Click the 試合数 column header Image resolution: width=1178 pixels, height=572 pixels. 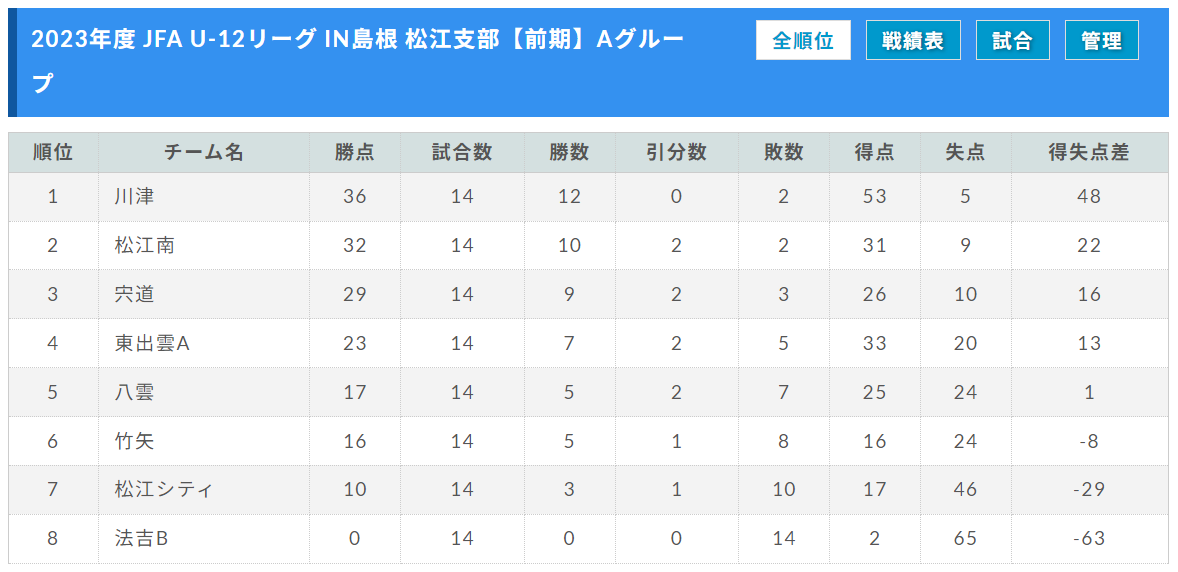pyautogui.click(x=462, y=153)
